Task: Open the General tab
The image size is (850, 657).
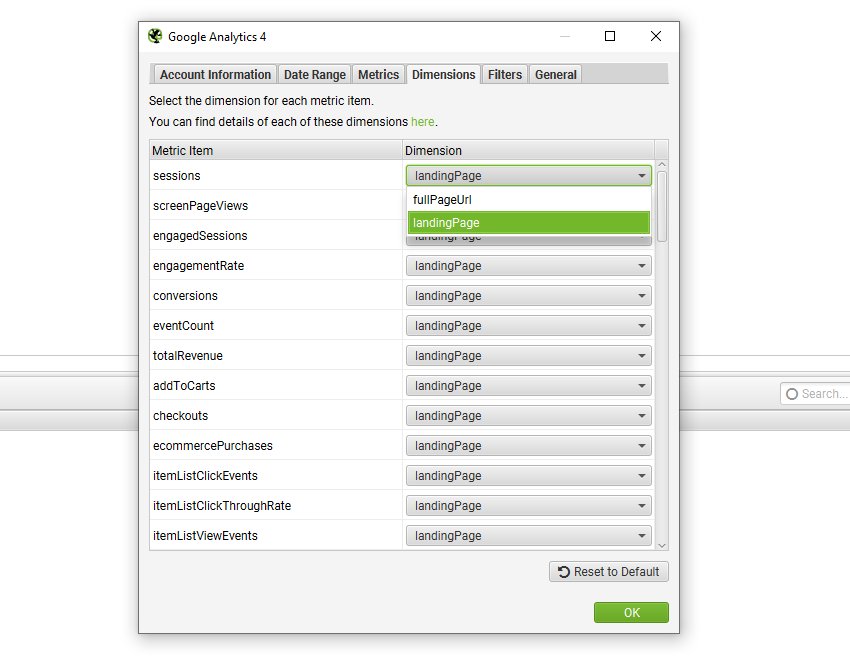Action: click(556, 74)
